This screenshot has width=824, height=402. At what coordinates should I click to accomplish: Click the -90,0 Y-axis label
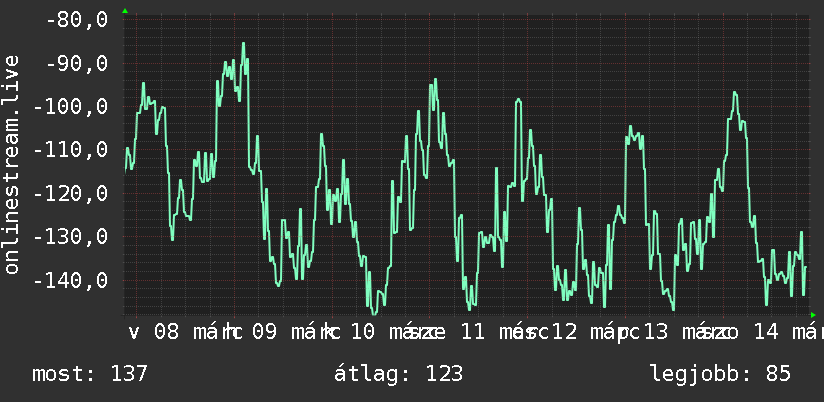[x=77, y=63]
